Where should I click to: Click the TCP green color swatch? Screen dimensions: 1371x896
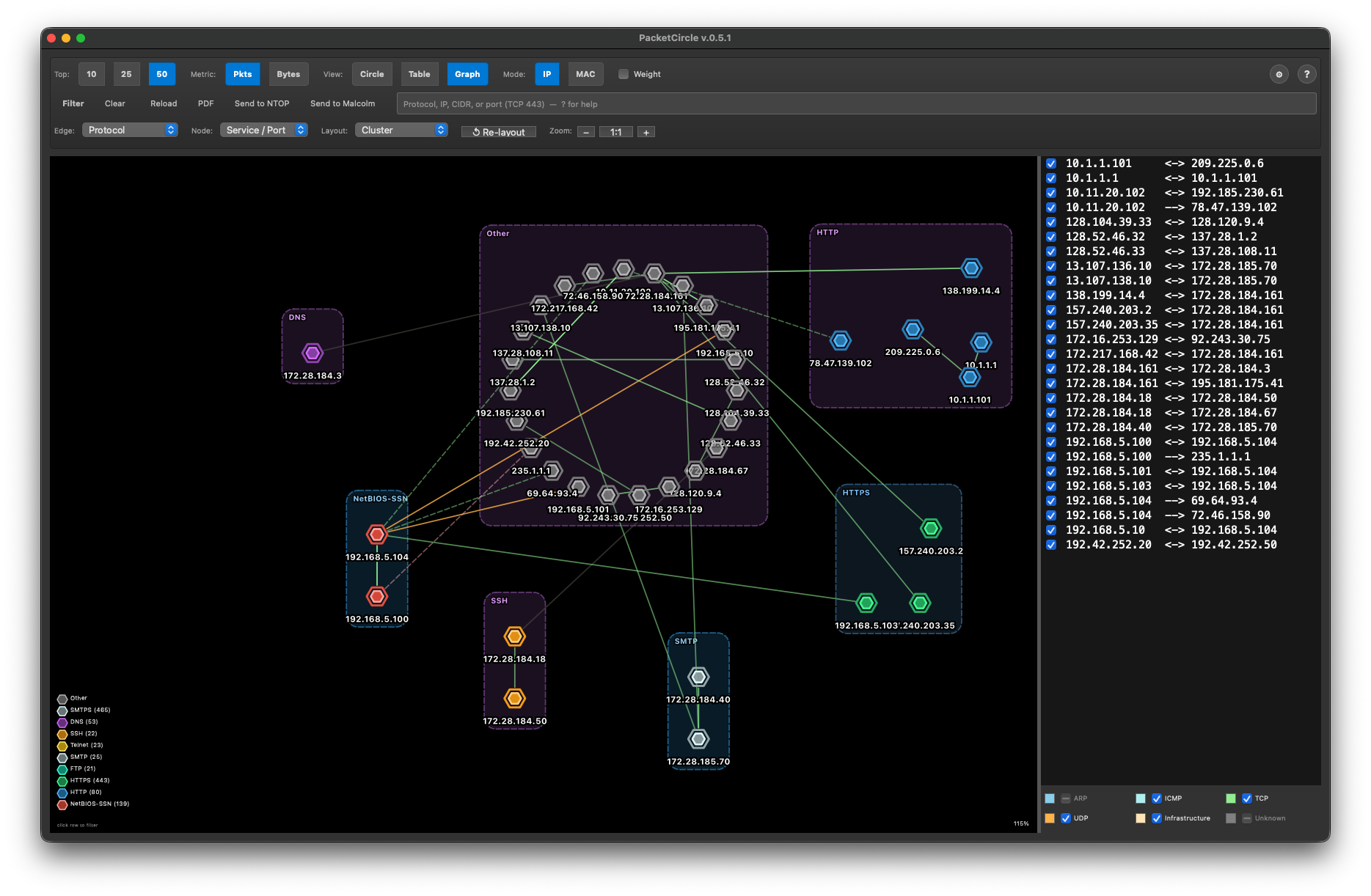coord(1231,798)
